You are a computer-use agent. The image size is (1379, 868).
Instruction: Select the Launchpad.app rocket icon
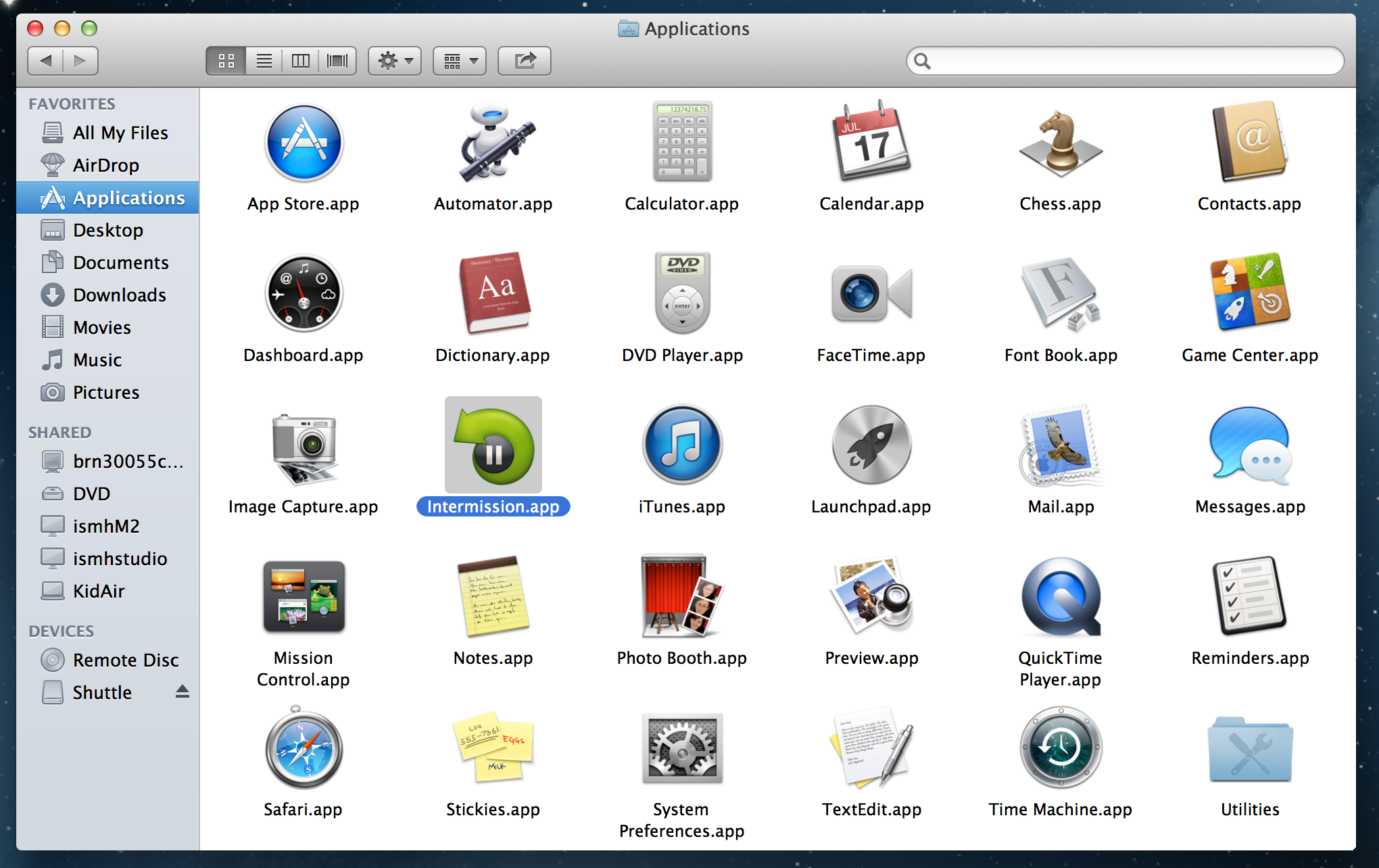871,444
